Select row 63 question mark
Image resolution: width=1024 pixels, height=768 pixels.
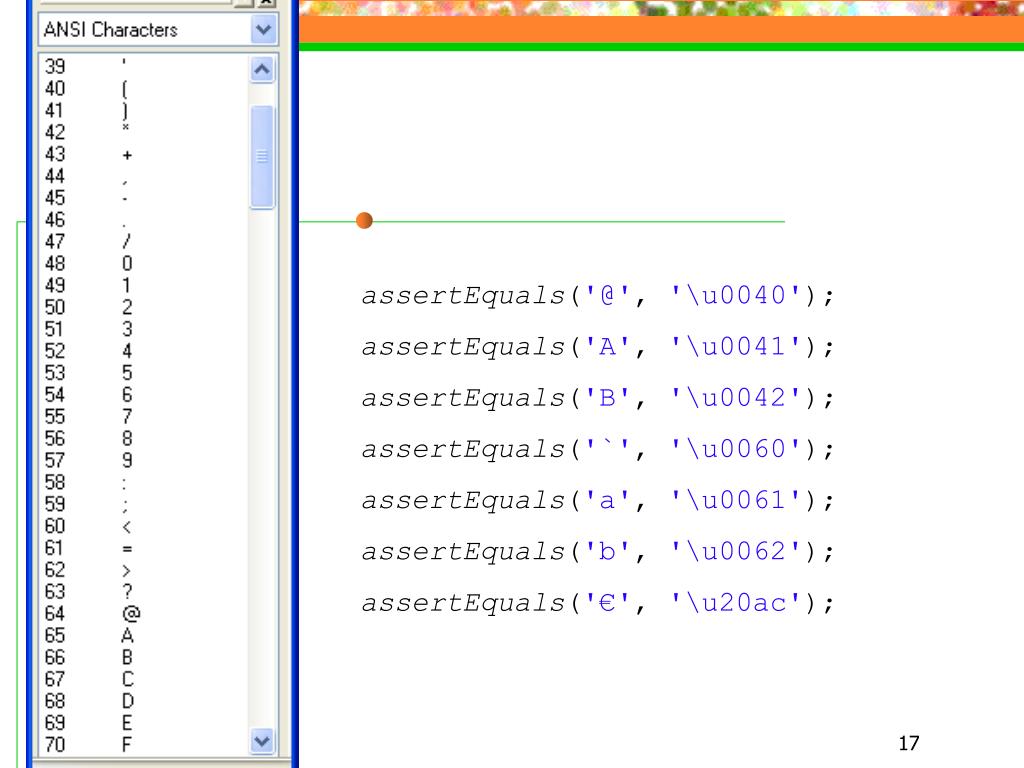pos(144,592)
